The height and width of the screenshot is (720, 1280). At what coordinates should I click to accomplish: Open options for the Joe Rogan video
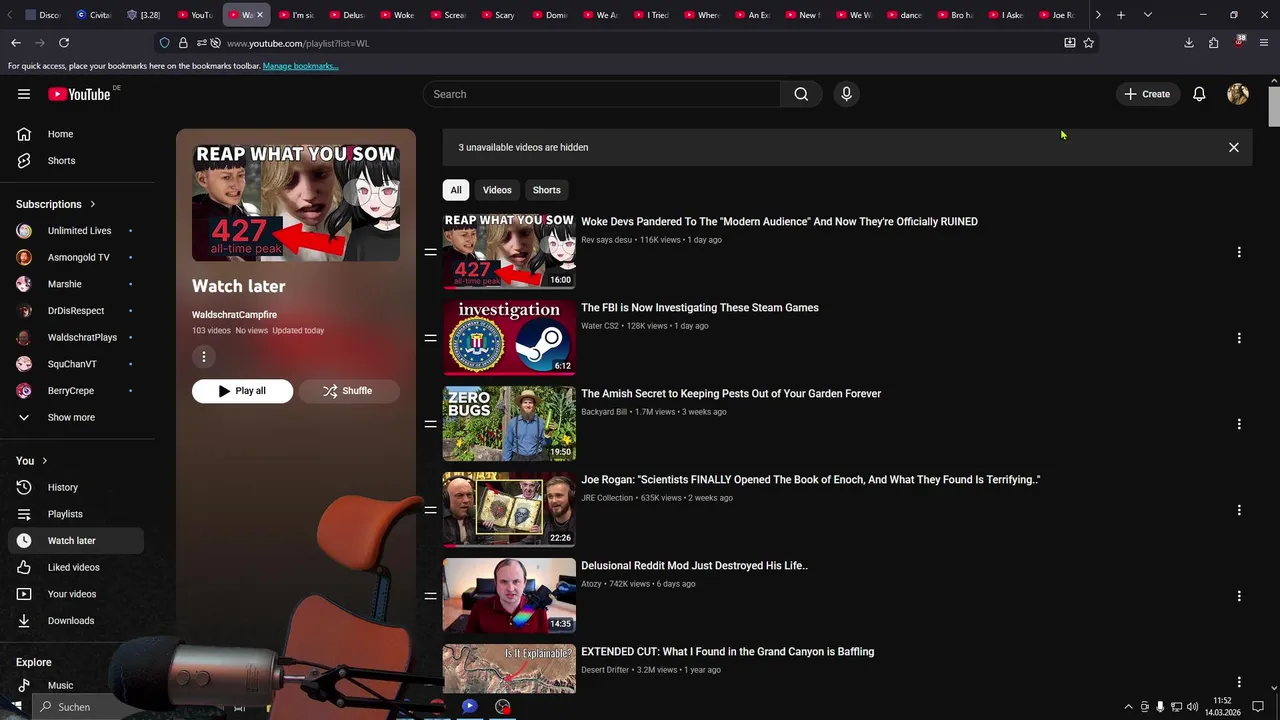coord(1239,510)
